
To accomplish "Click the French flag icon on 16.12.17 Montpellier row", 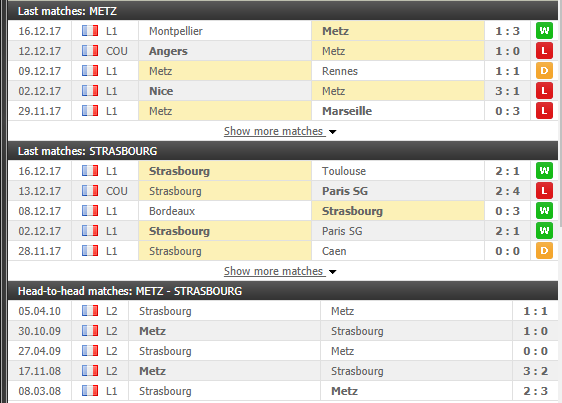I will tap(90, 31).
